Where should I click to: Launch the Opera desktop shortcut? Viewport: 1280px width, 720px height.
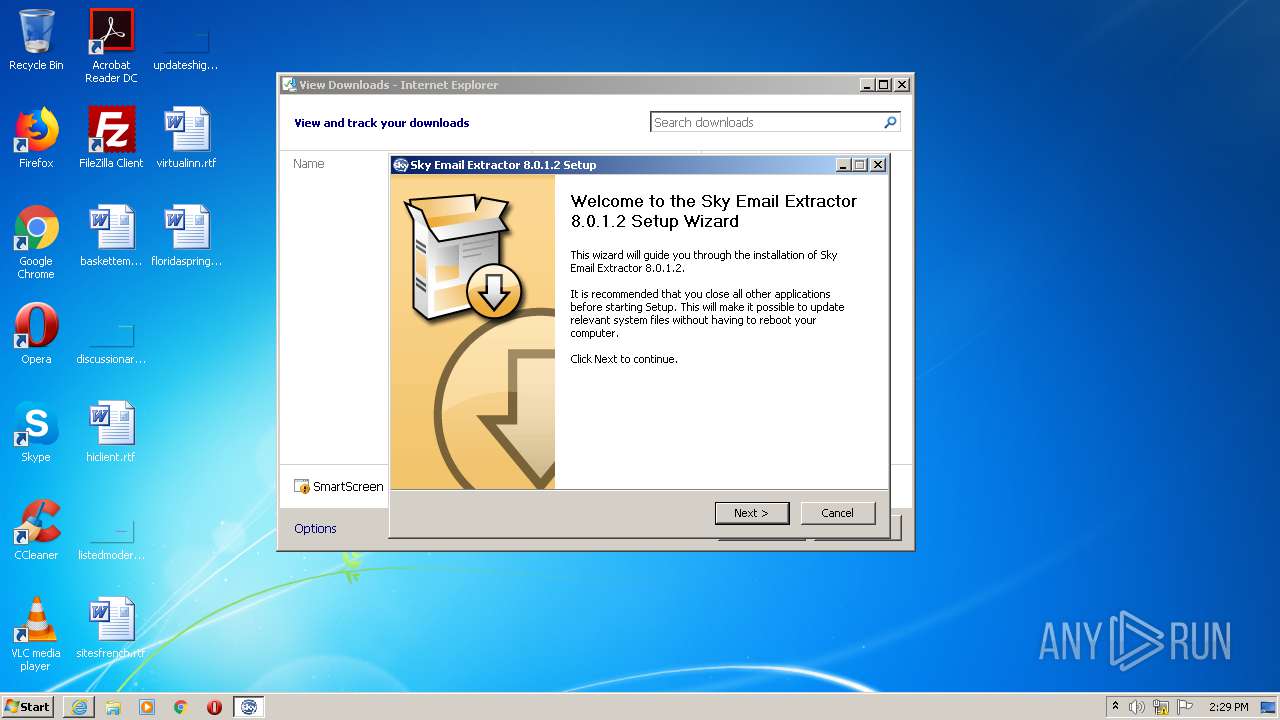[x=36, y=334]
